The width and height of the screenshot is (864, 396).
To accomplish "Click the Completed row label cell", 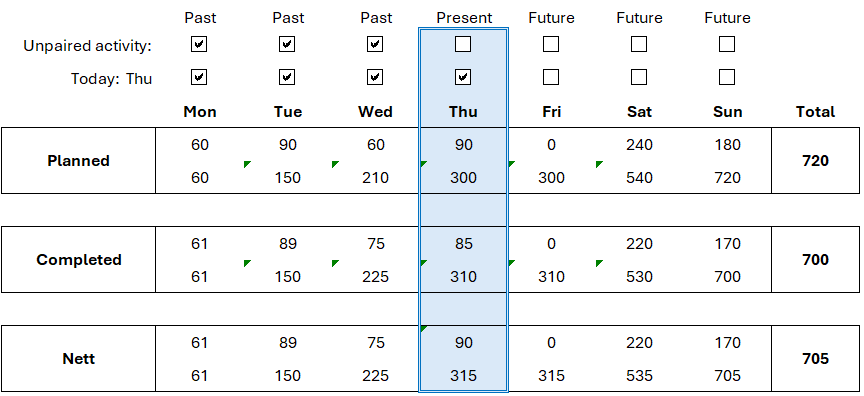I will click(x=79, y=259).
